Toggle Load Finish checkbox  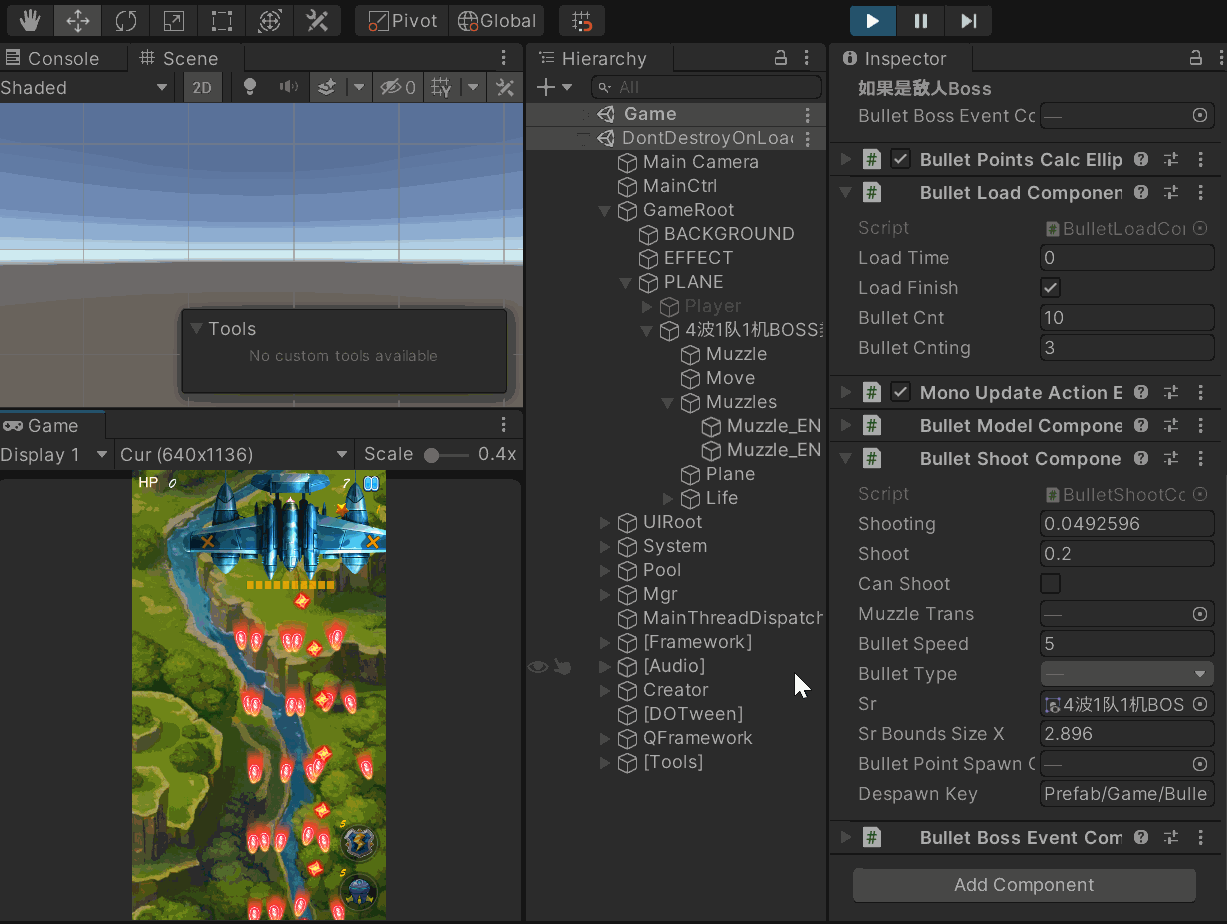point(1050,288)
